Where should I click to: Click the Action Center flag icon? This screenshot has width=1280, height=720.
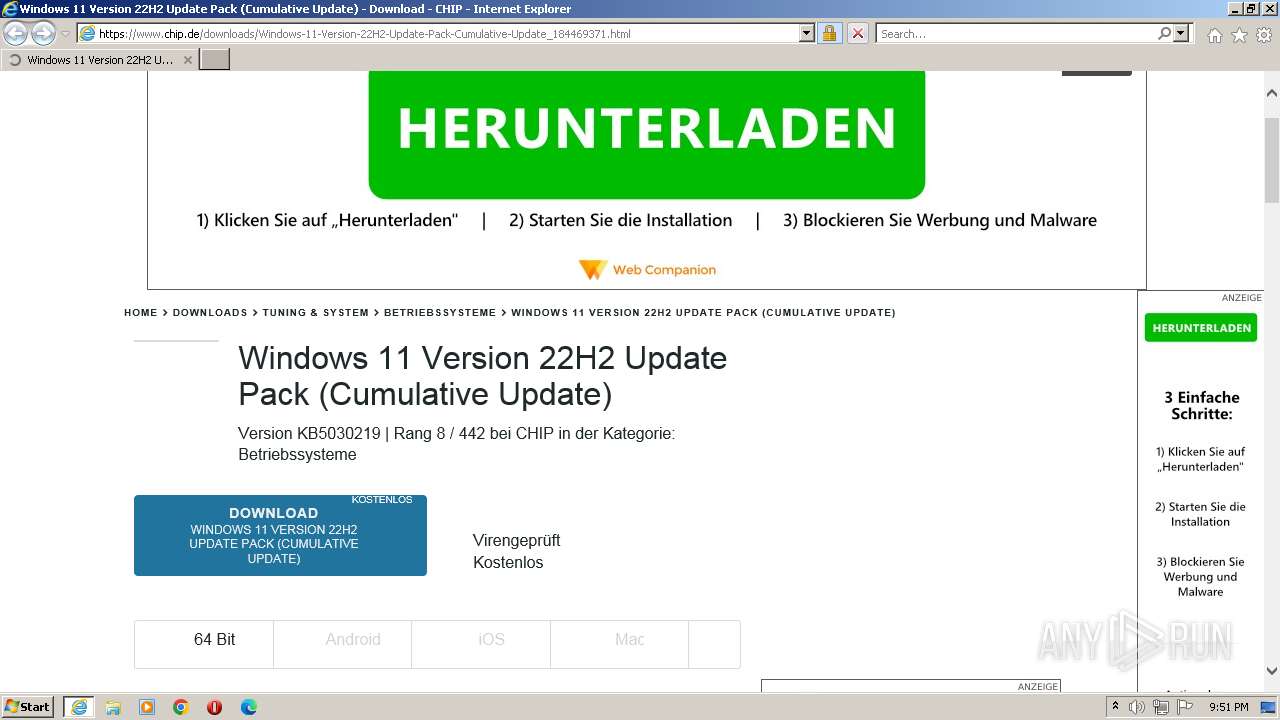click(1183, 707)
